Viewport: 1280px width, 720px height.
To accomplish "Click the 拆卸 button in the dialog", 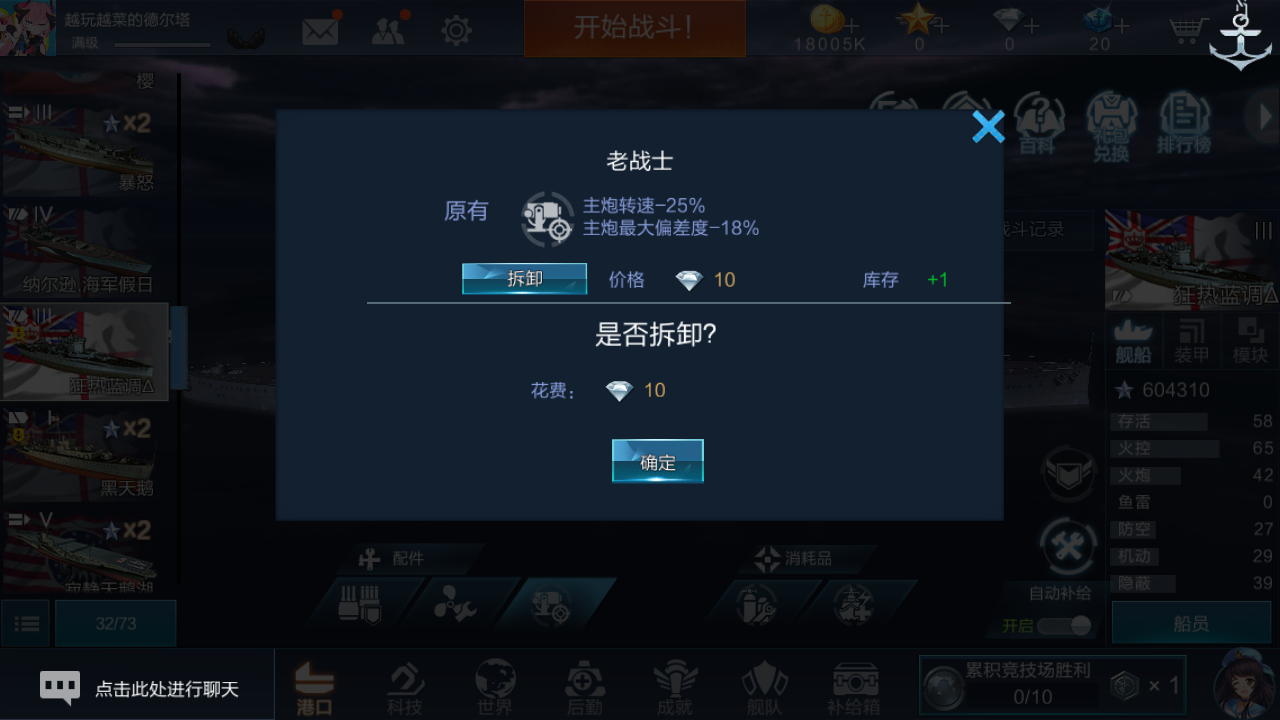I will 524,279.
